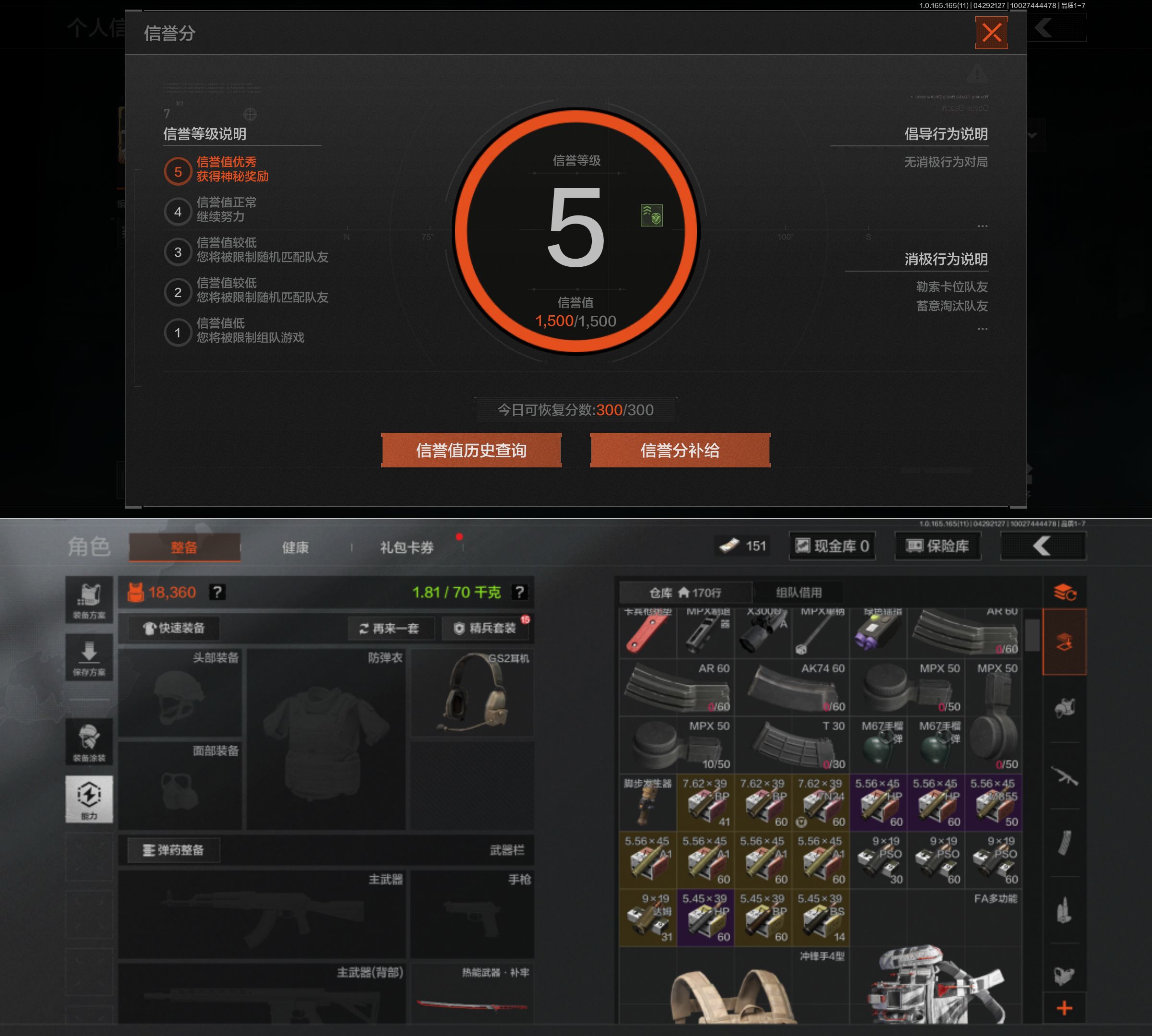Image resolution: width=1152 pixels, height=1036 pixels.
Task: Click the stash auto-sort refresh icon
Action: 1064,592
